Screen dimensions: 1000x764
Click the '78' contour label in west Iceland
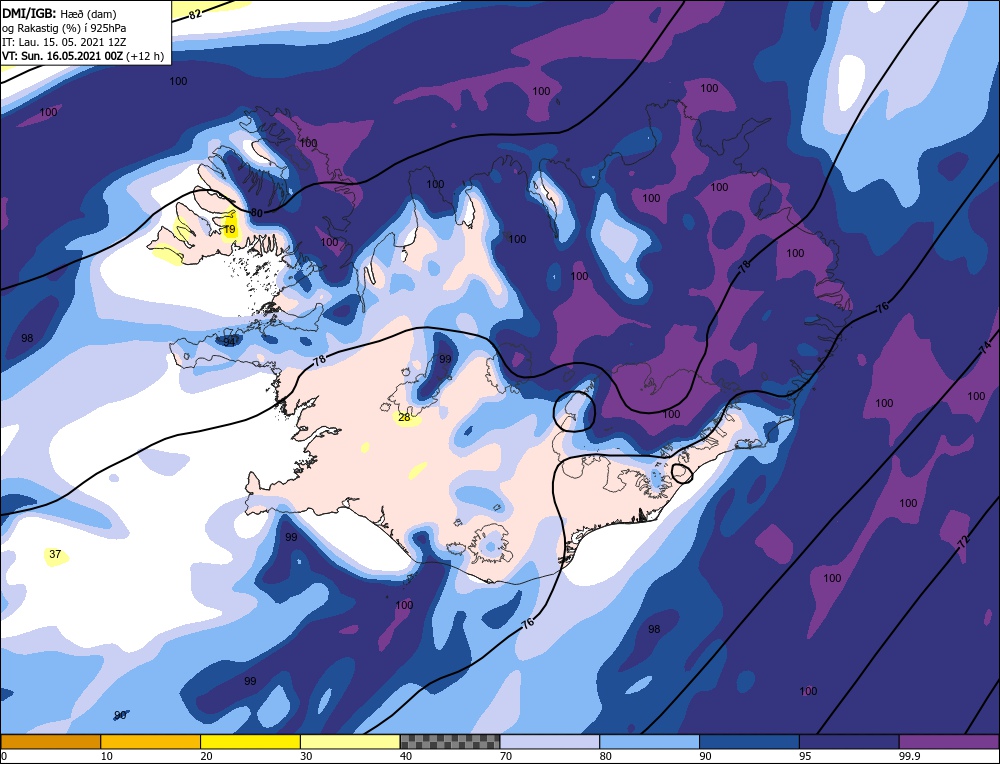[320, 360]
